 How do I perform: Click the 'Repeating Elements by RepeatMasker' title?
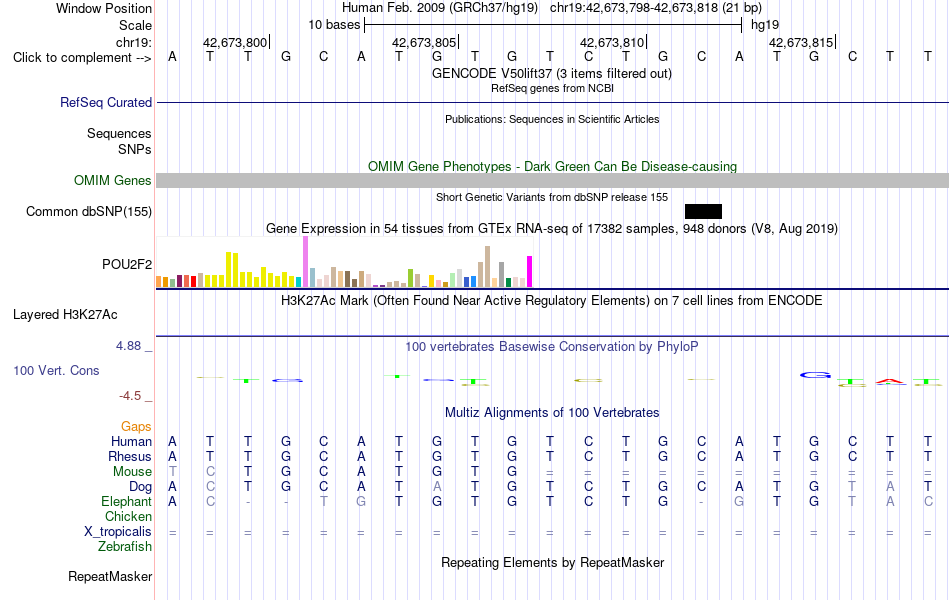[553, 562]
